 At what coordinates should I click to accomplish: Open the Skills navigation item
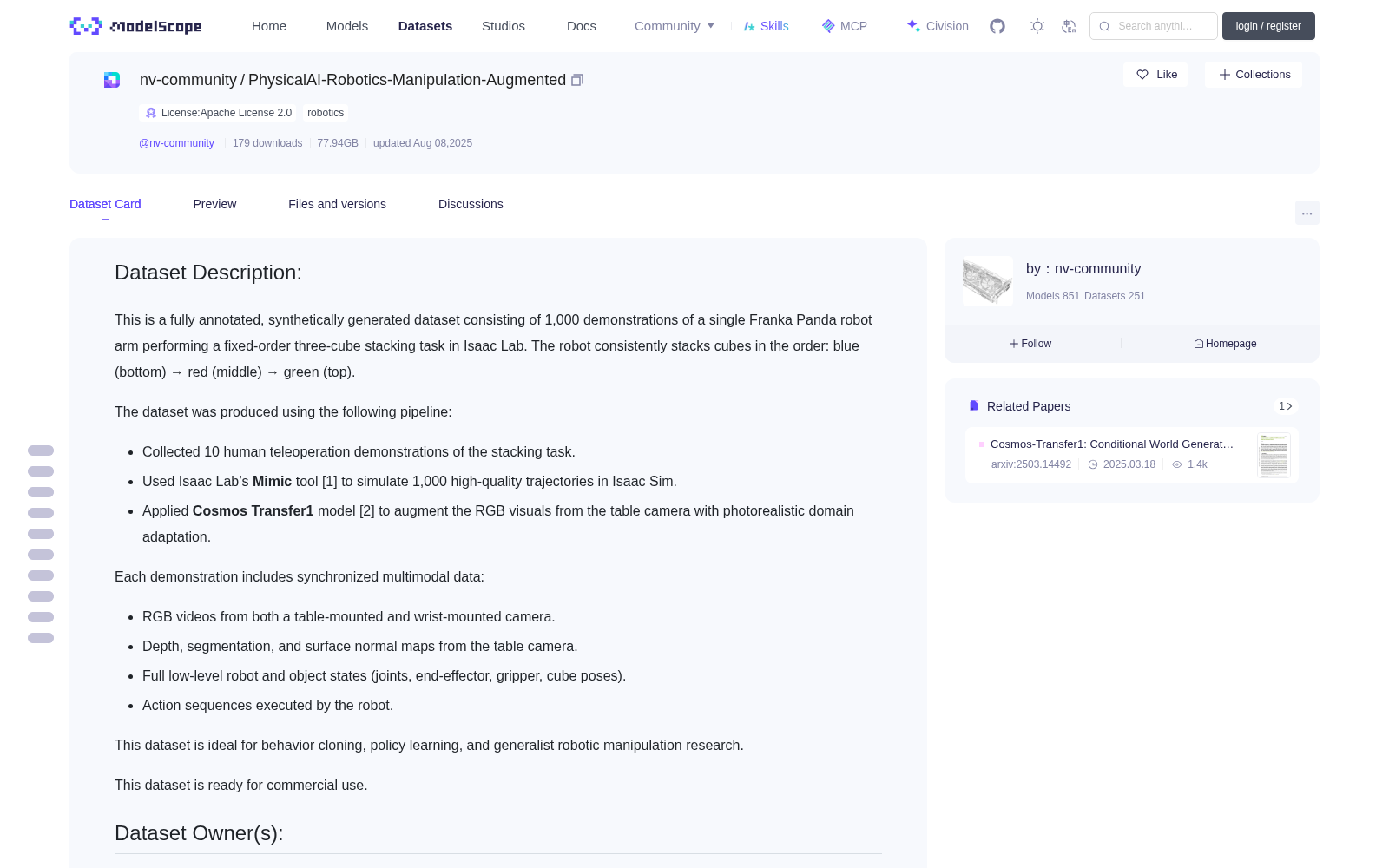tap(766, 26)
